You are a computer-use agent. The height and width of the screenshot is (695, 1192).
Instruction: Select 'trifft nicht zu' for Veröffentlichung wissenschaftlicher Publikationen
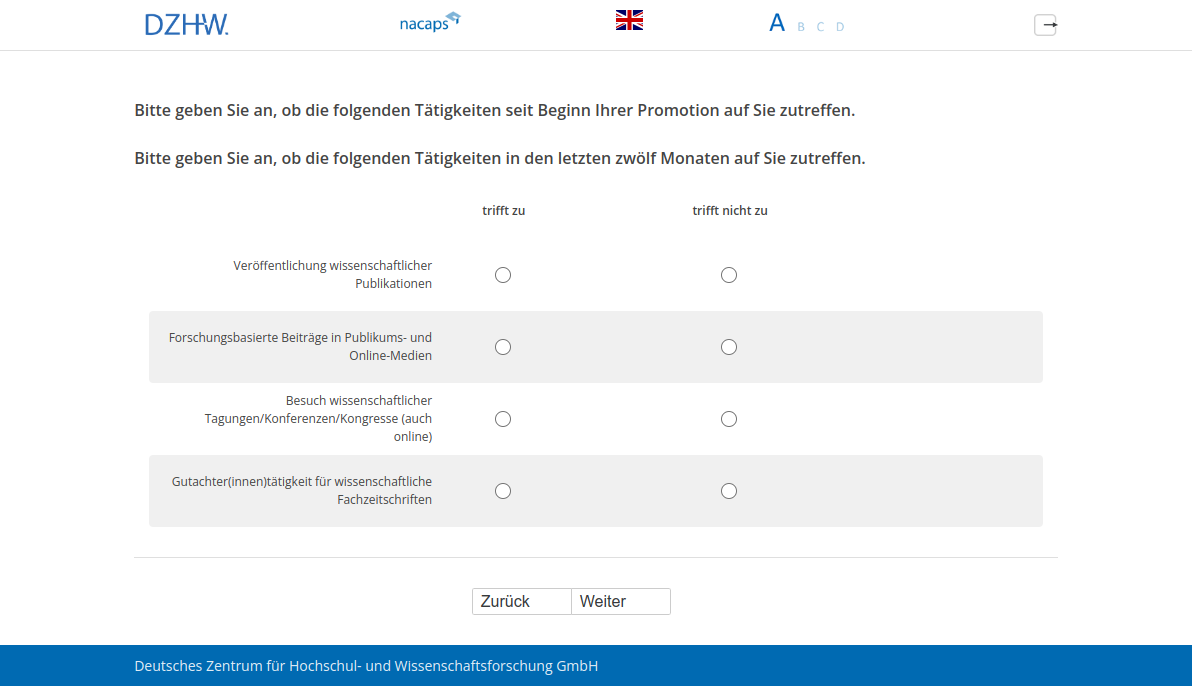click(729, 275)
